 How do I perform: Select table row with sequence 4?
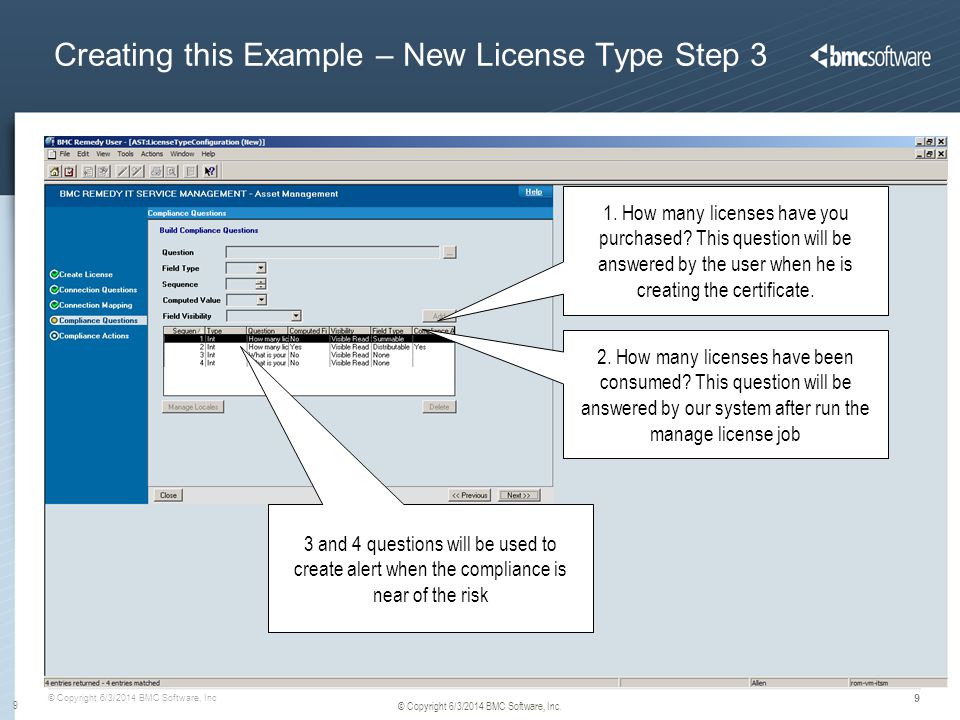click(x=309, y=362)
